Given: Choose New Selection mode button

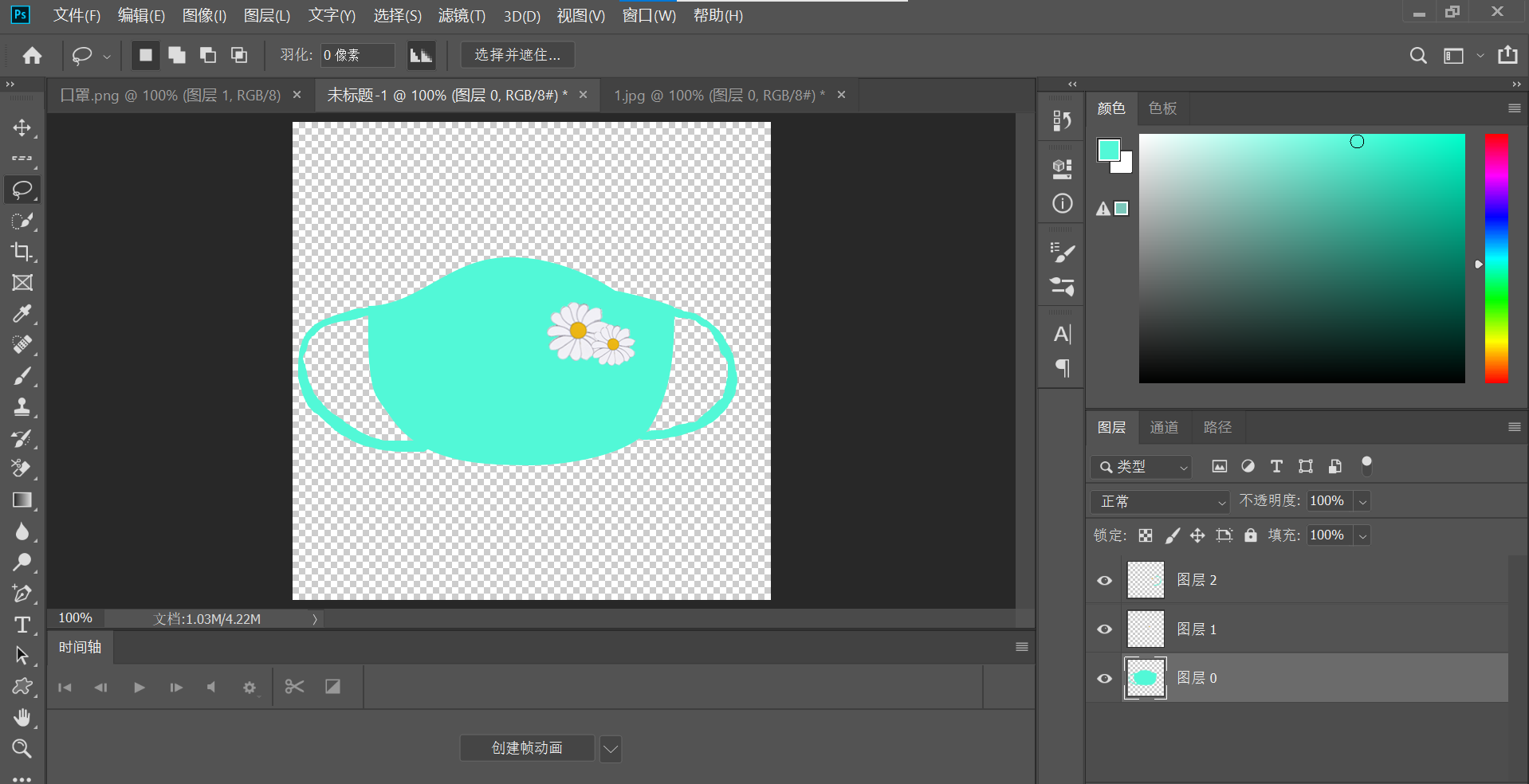Looking at the screenshot, I should (x=145, y=55).
